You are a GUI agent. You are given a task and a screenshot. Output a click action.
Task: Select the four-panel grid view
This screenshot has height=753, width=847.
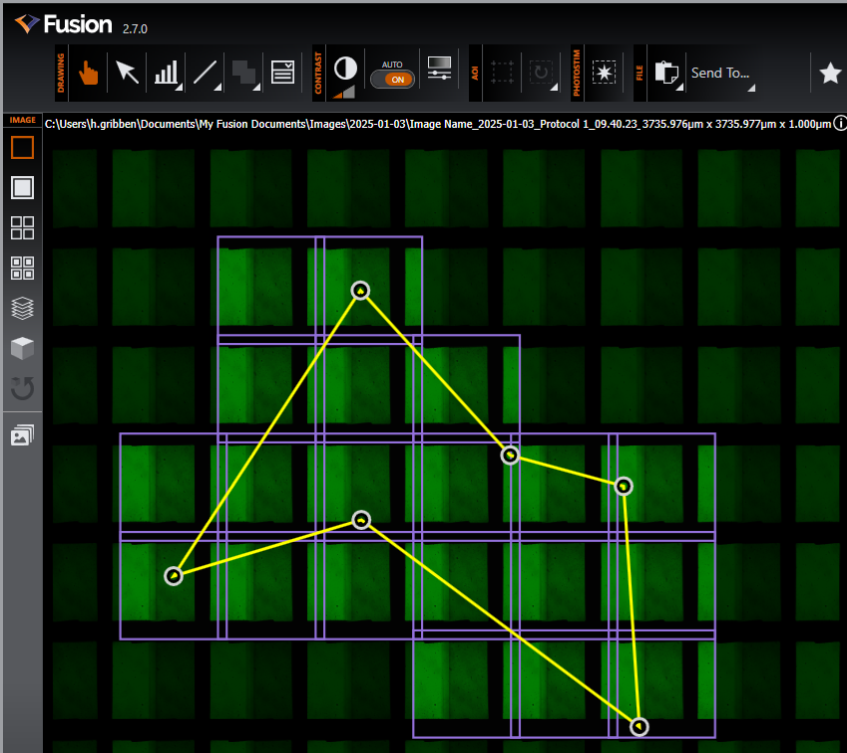[x=22, y=227]
